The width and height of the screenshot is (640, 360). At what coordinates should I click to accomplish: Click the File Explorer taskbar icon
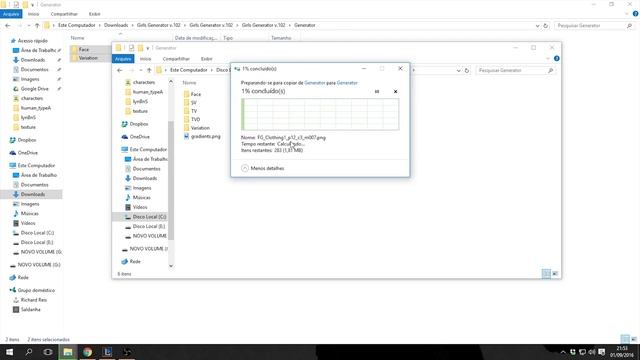[x=68, y=352]
